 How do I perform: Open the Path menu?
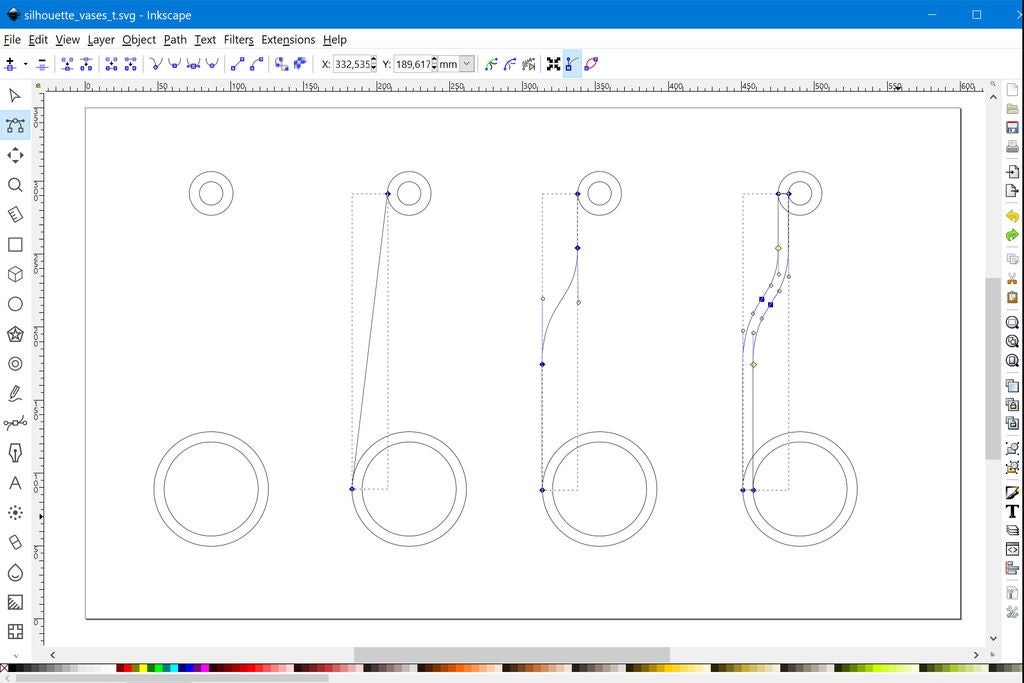point(175,40)
